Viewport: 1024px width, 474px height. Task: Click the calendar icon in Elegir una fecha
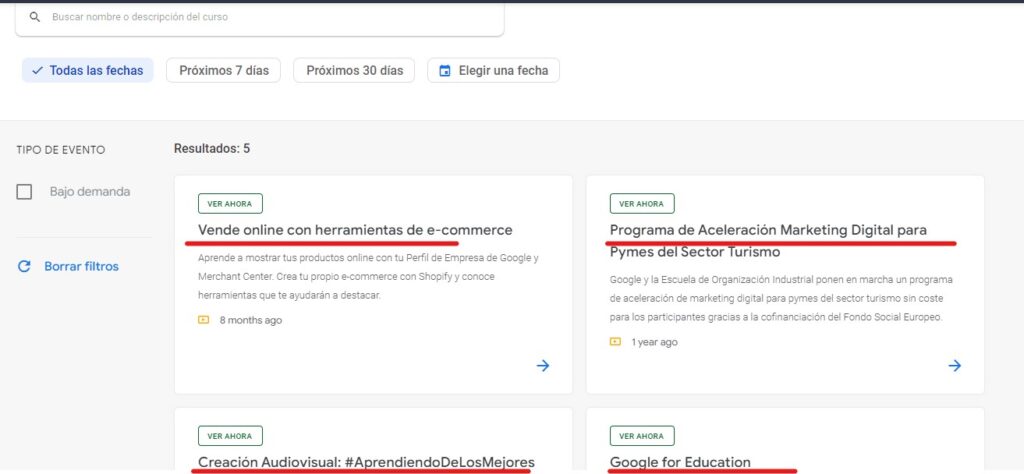[446, 71]
